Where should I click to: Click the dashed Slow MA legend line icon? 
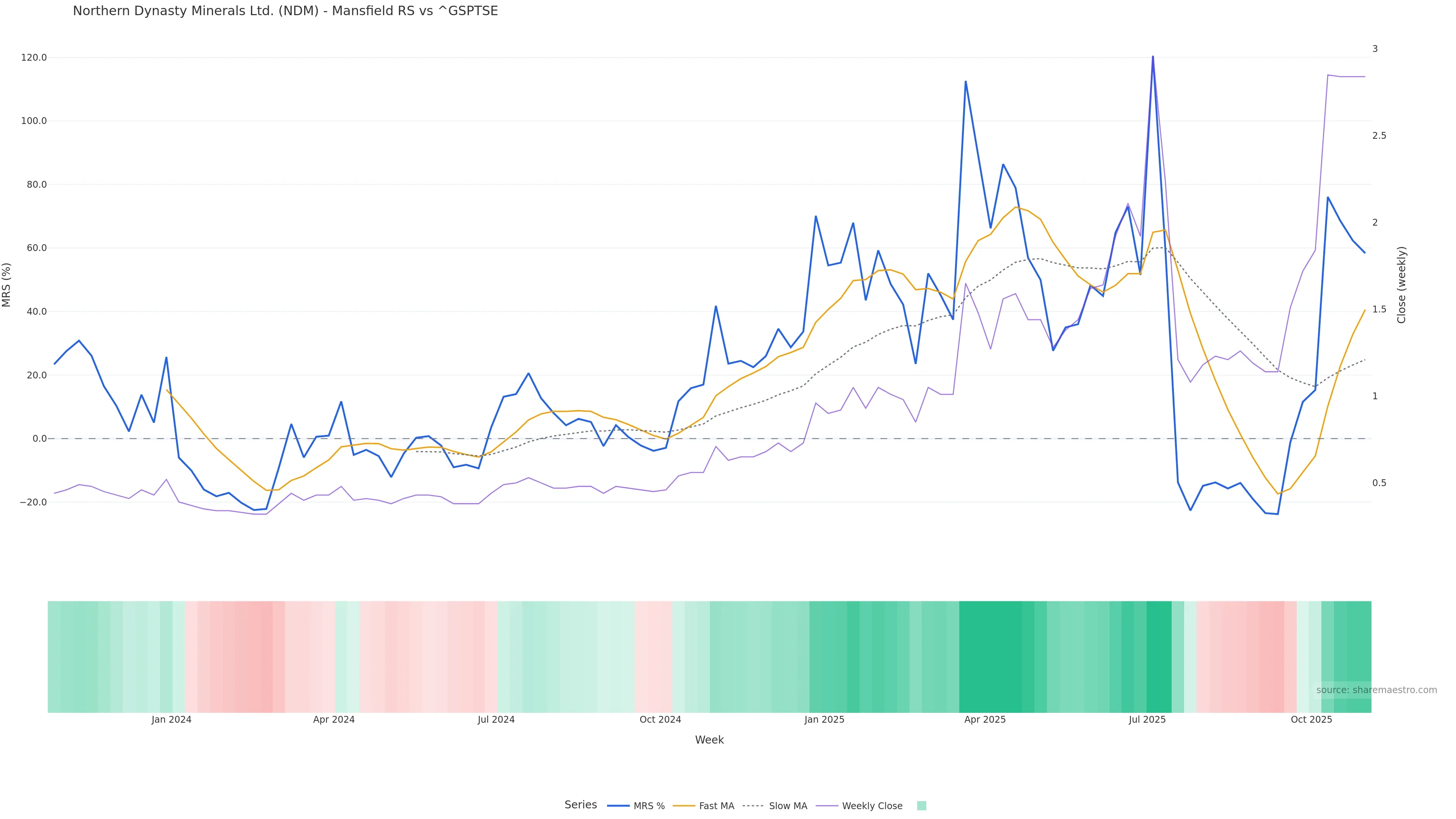tap(753, 806)
